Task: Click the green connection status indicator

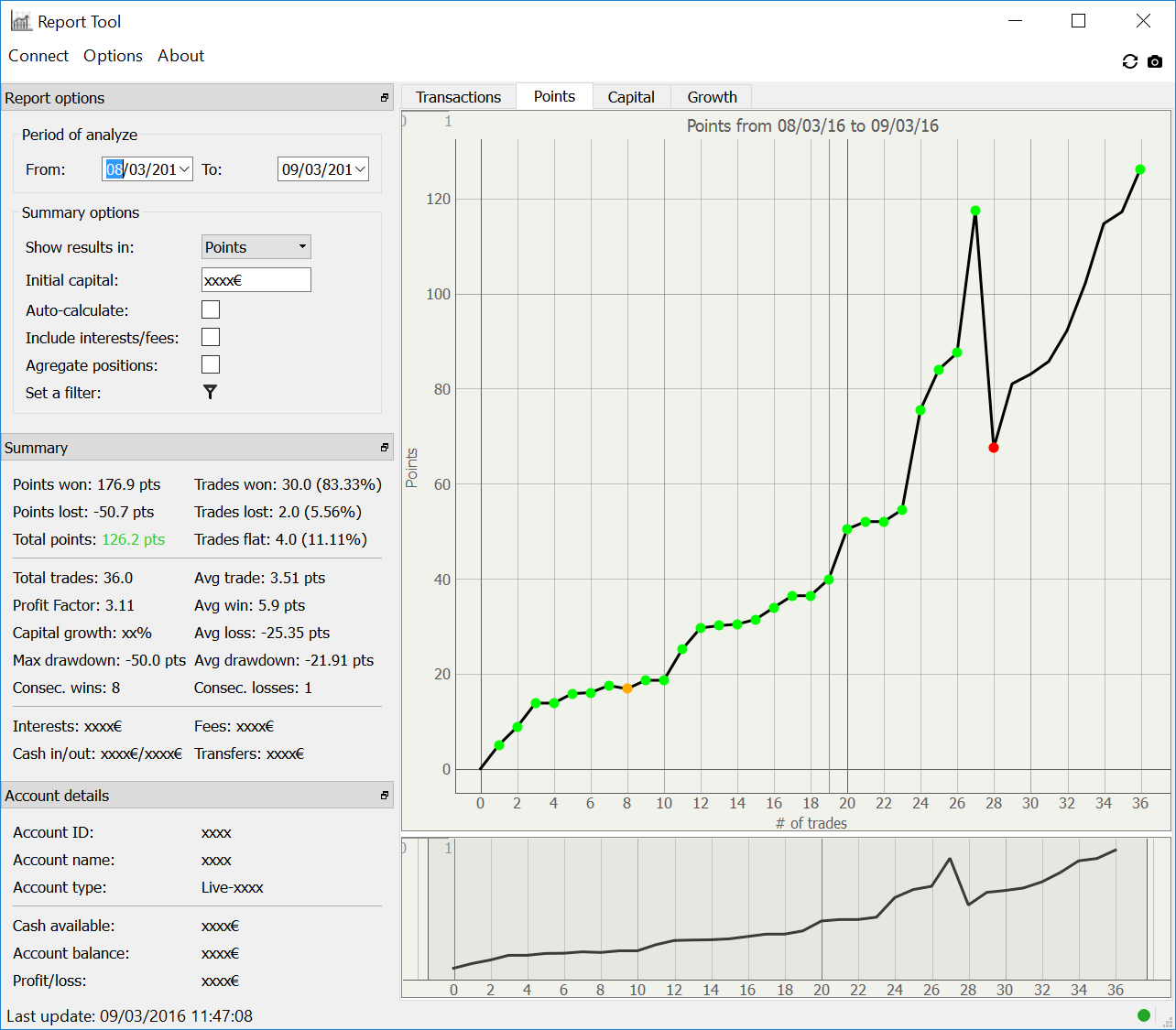Action: (1143, 1014)
